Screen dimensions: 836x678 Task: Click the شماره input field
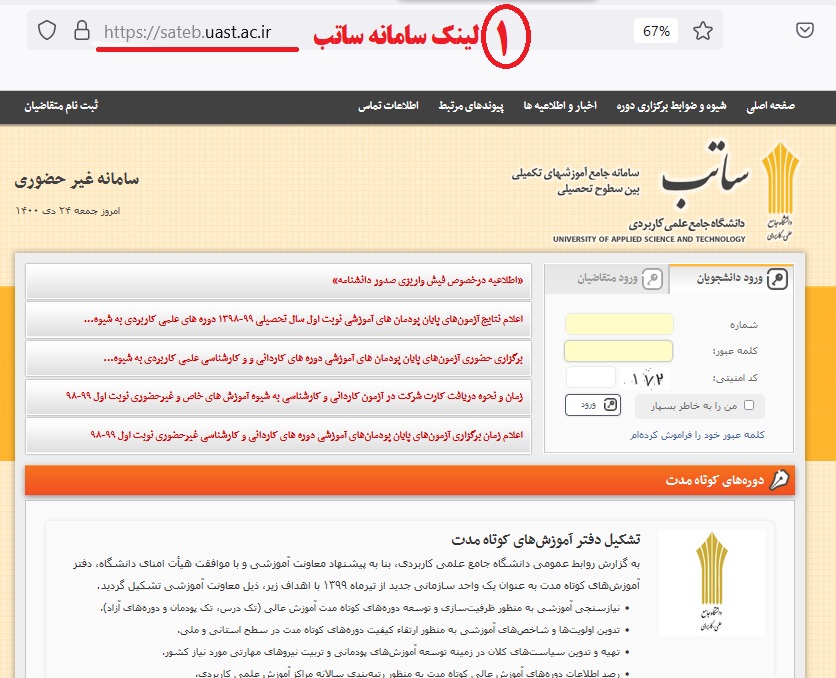tap(619, 325)
